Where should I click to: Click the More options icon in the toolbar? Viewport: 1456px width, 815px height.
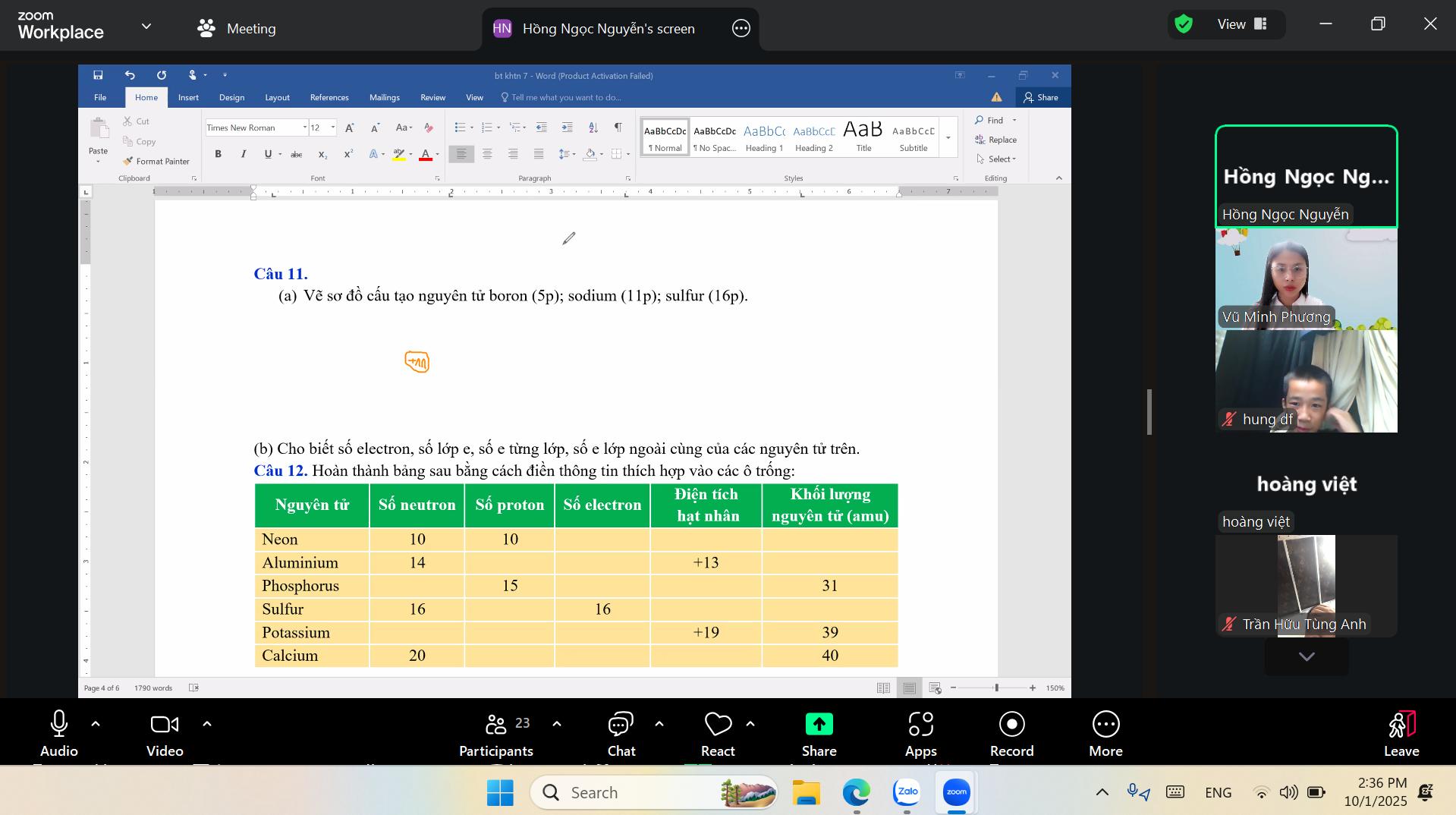coord(1105,725)
